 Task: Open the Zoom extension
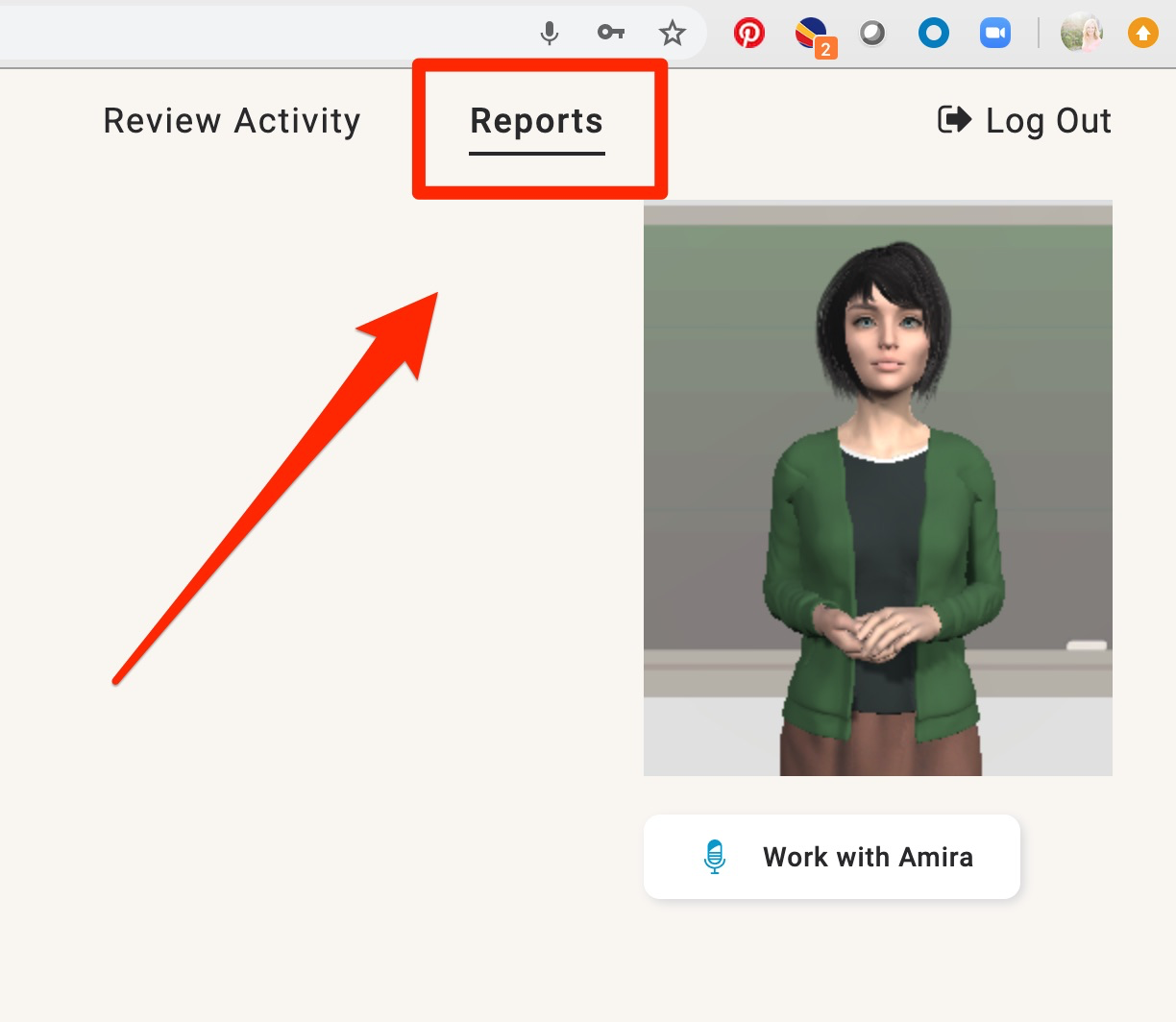coord(995,34)
